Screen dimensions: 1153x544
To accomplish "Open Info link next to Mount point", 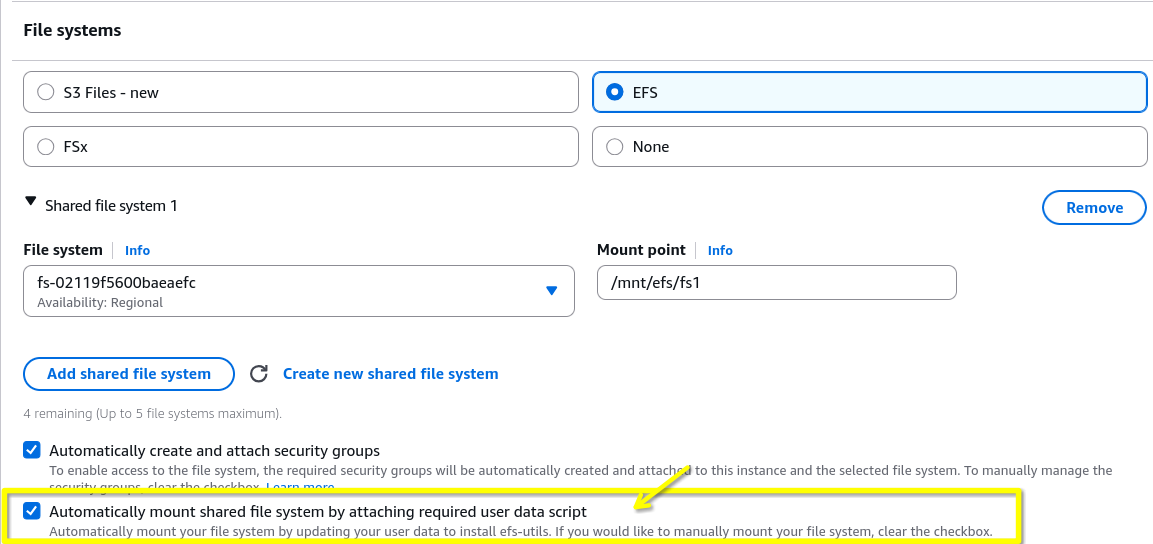I will (720, 250).
